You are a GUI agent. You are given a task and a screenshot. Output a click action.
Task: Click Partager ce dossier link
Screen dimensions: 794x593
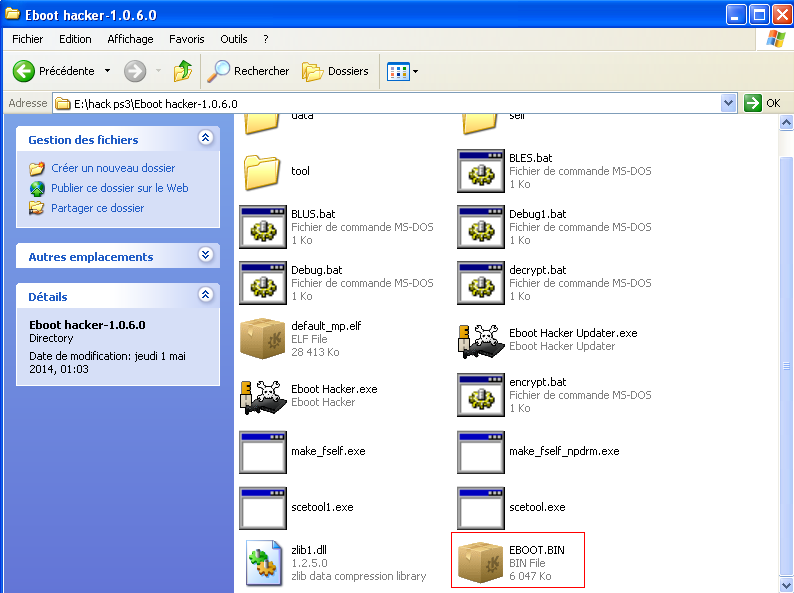pyautogui.click(x=97, y=208)
